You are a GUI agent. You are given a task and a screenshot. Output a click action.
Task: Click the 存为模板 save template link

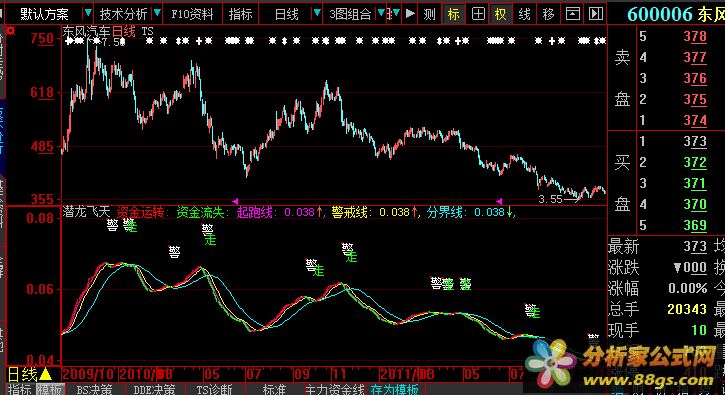[394, 389]
